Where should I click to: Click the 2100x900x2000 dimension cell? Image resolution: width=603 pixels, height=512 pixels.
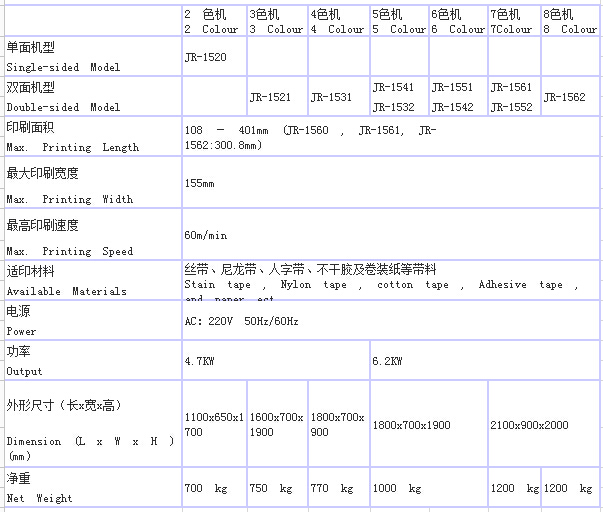click(544, 423)
